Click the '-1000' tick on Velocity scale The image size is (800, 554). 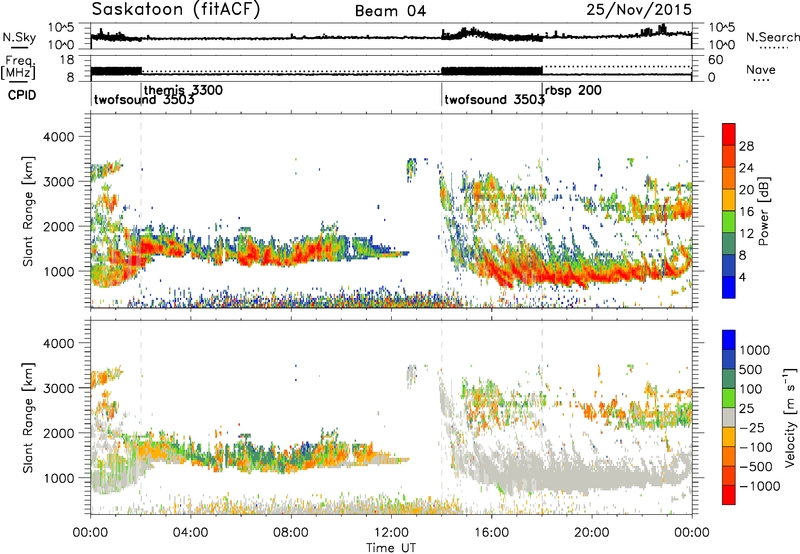pyautogui.click(x=760, y=486)
